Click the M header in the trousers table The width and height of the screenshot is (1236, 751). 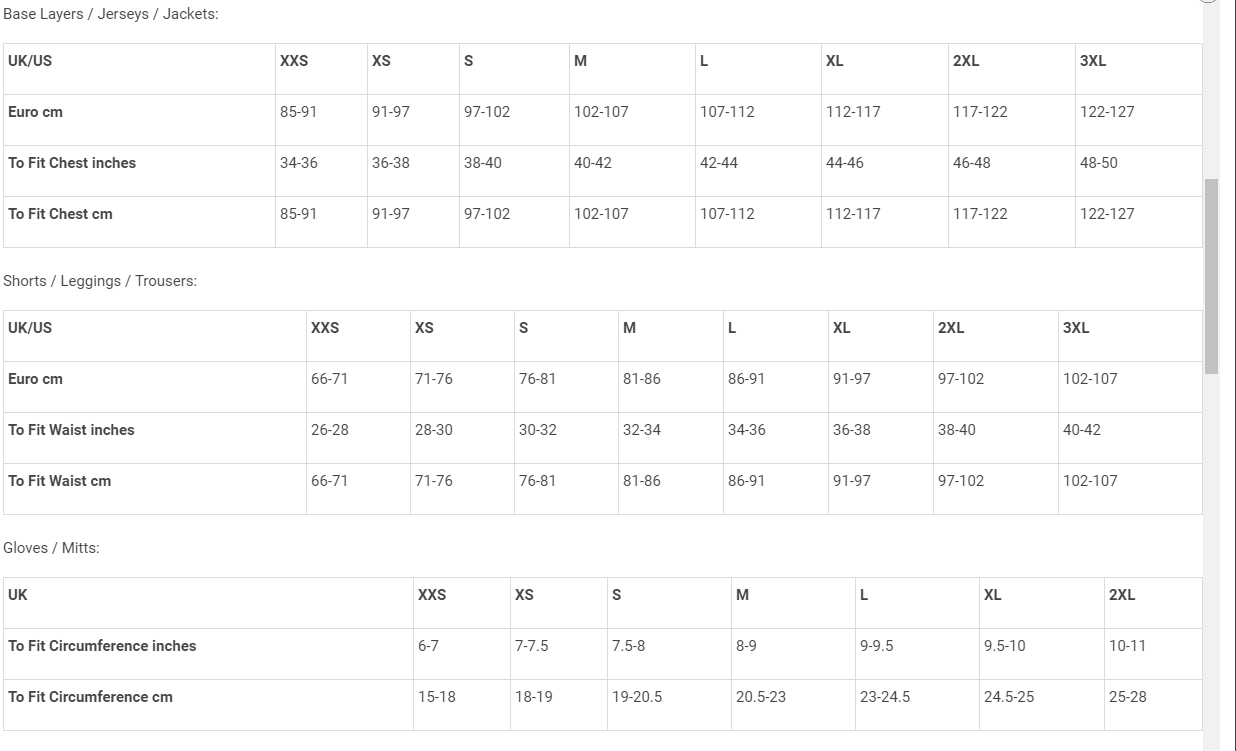[629, 328]
